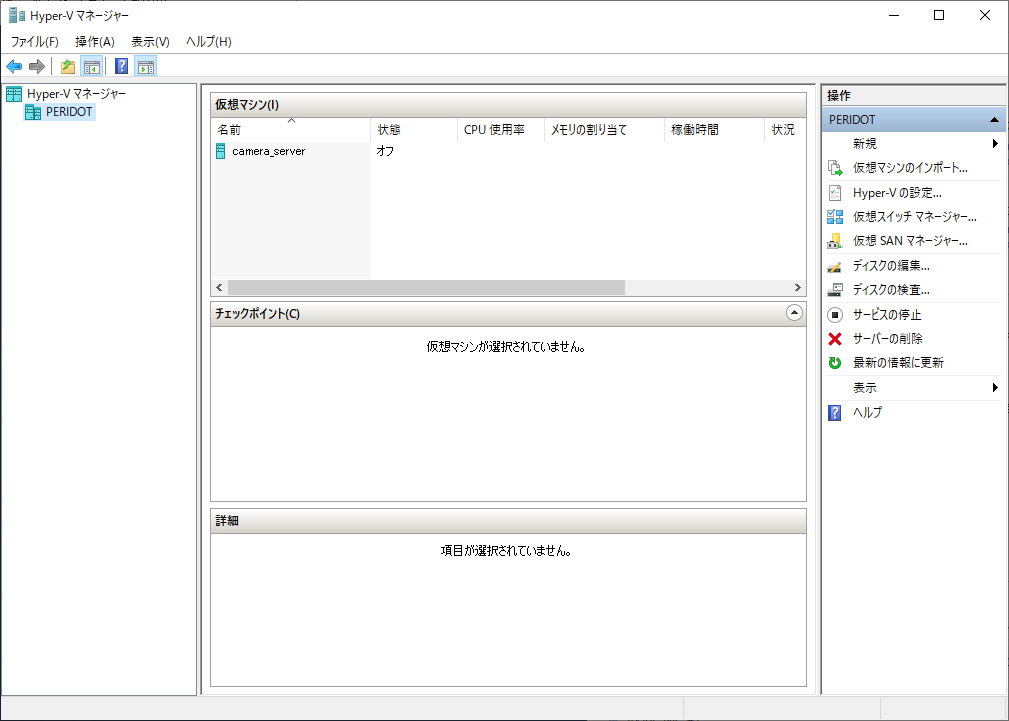Open 仮想マシンのインポート... action

click(910, 168)
